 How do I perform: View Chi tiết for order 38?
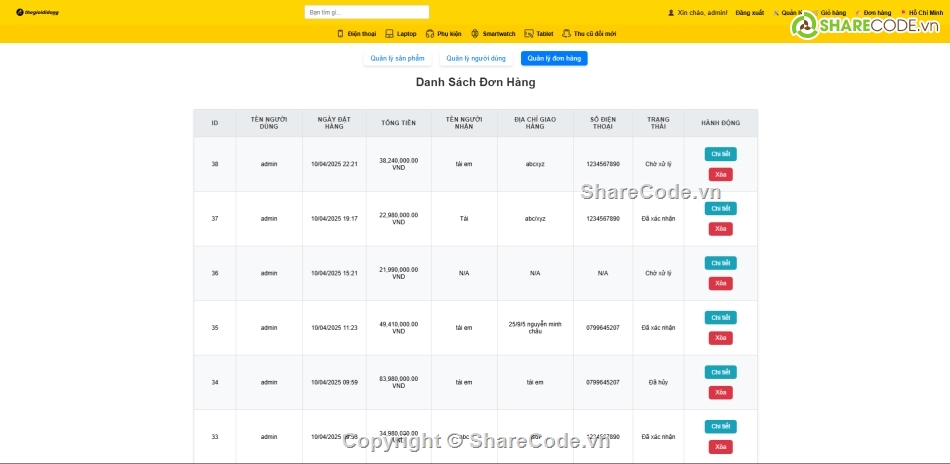(x=720, y=154)
